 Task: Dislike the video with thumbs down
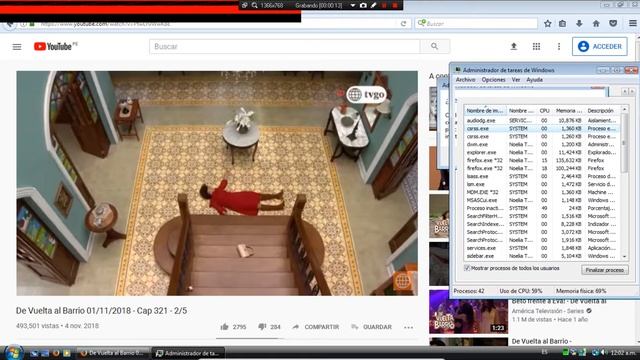click(x=262, y=327)
